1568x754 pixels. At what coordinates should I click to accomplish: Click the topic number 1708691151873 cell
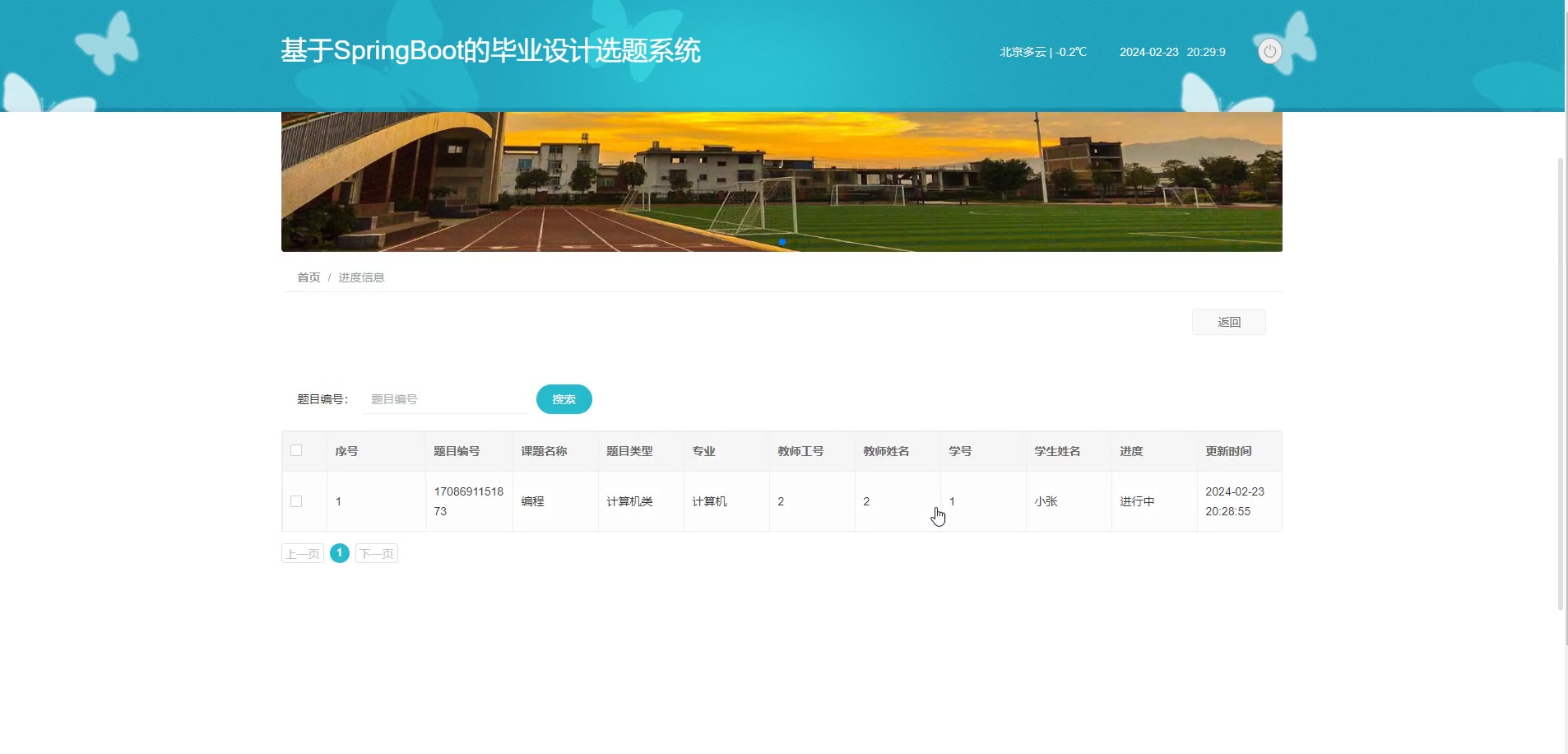469,501
